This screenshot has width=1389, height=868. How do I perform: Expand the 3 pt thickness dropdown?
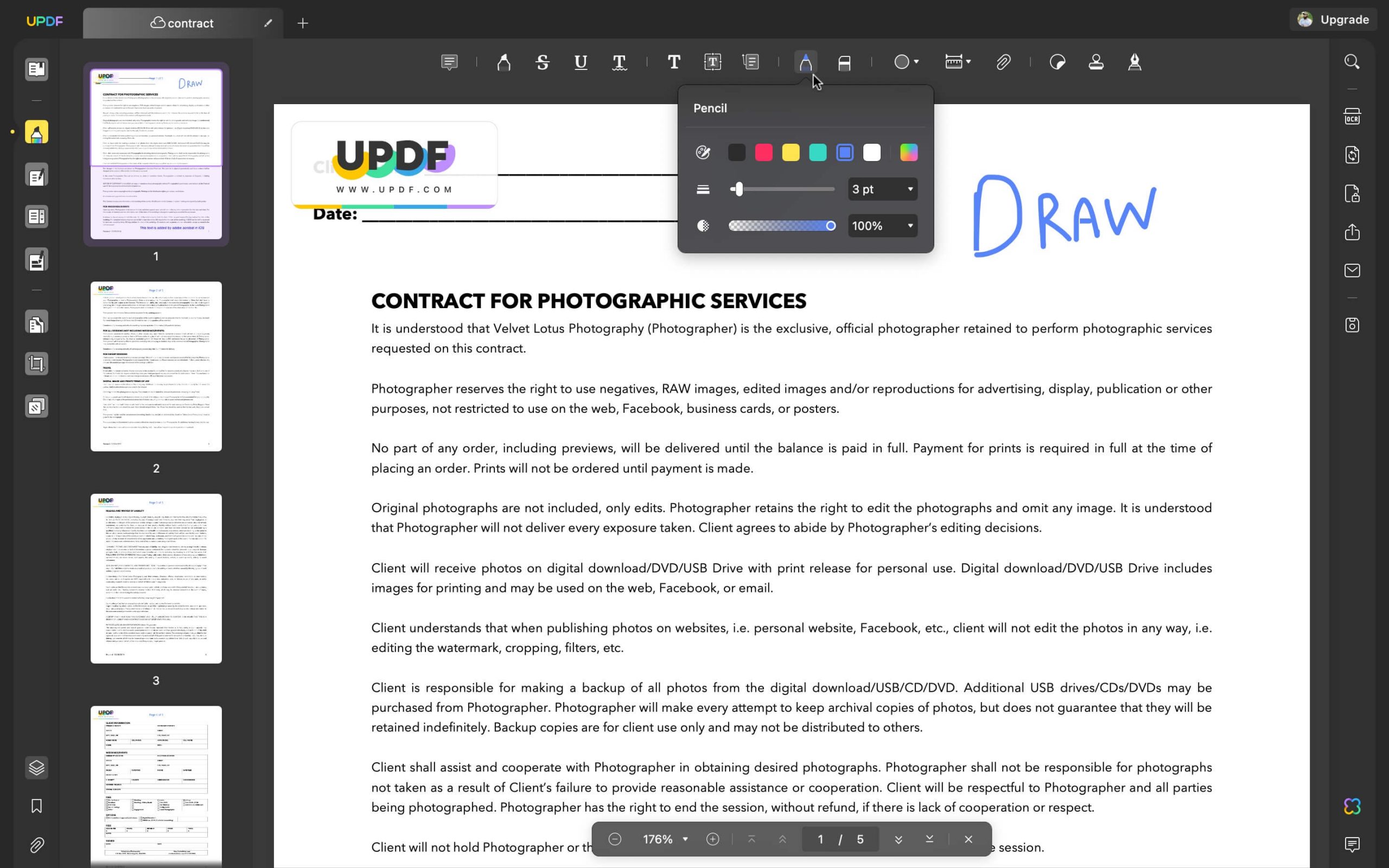point(910,189)
